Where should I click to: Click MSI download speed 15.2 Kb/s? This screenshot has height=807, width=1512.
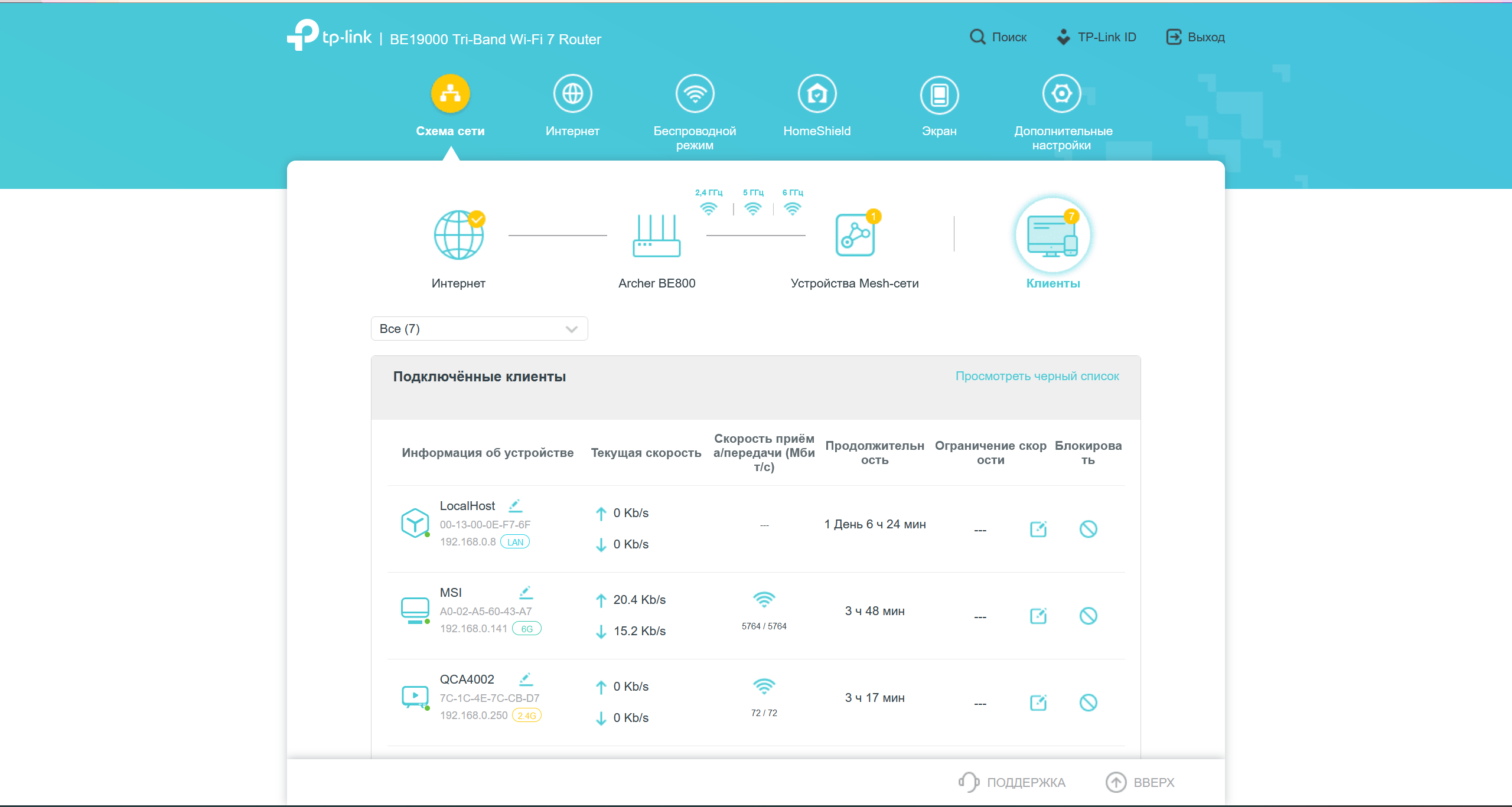(640, 631)
